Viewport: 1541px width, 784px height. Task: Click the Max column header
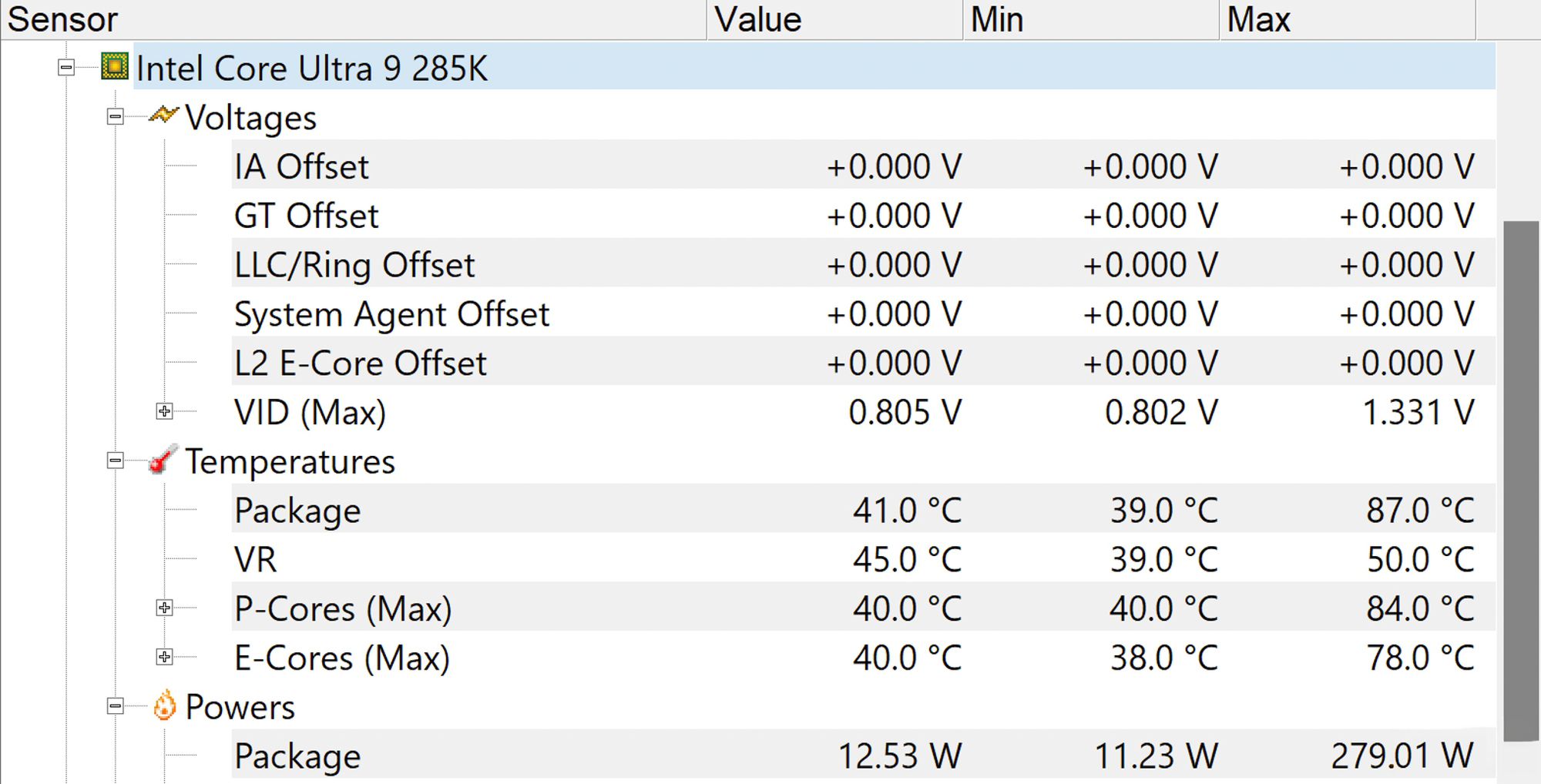(x=1348, y=19)
